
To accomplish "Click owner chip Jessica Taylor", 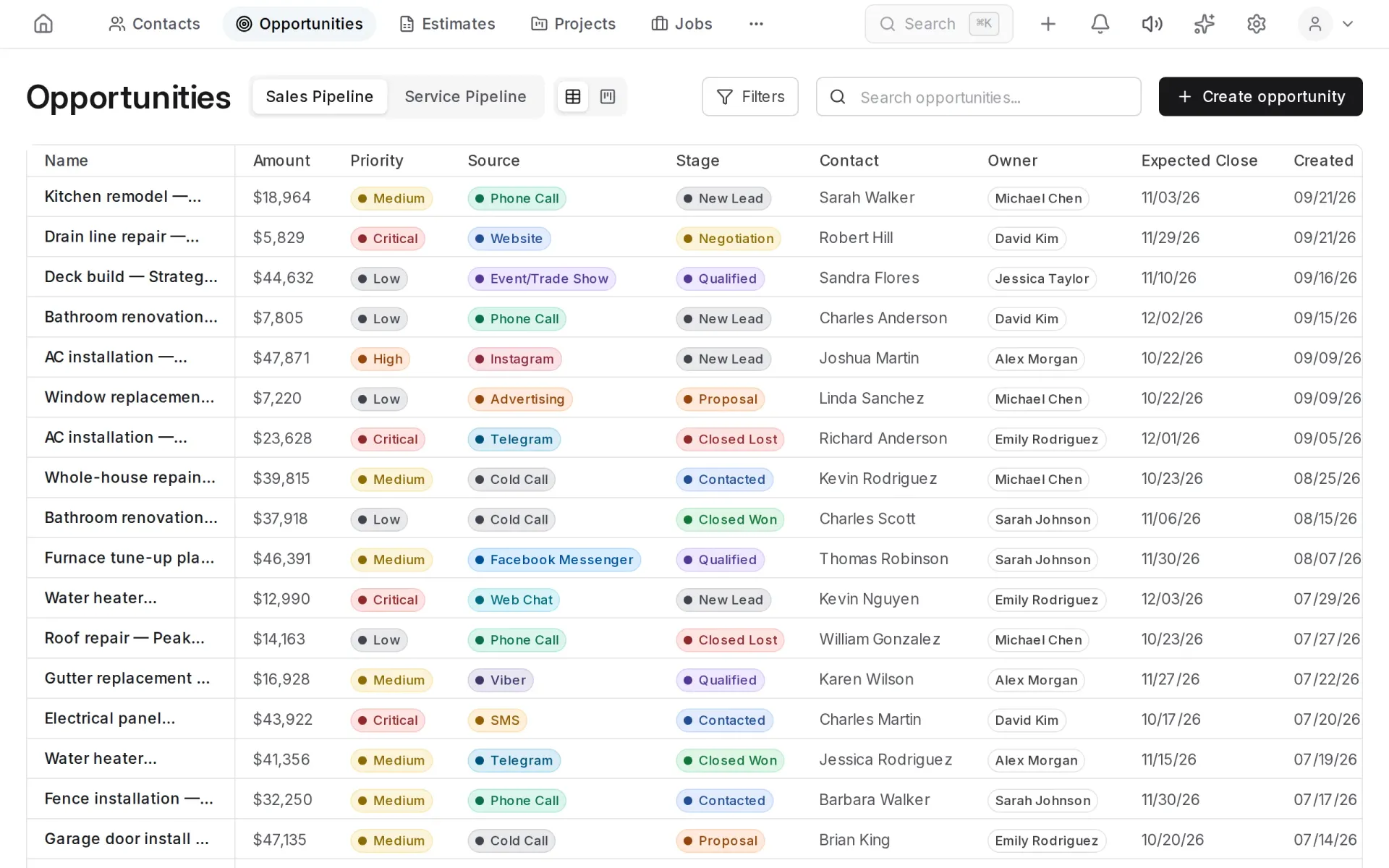I will [x=1042, y=278].
